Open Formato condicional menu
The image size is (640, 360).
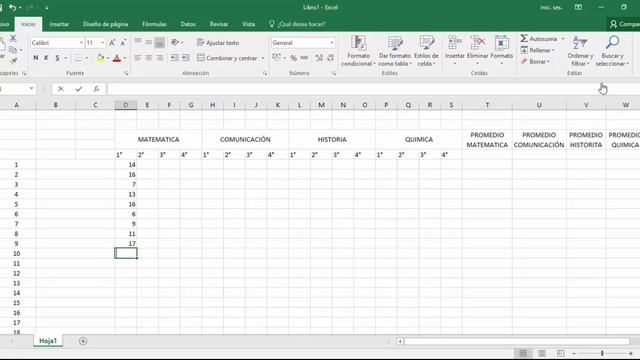[x=358, y=51]
